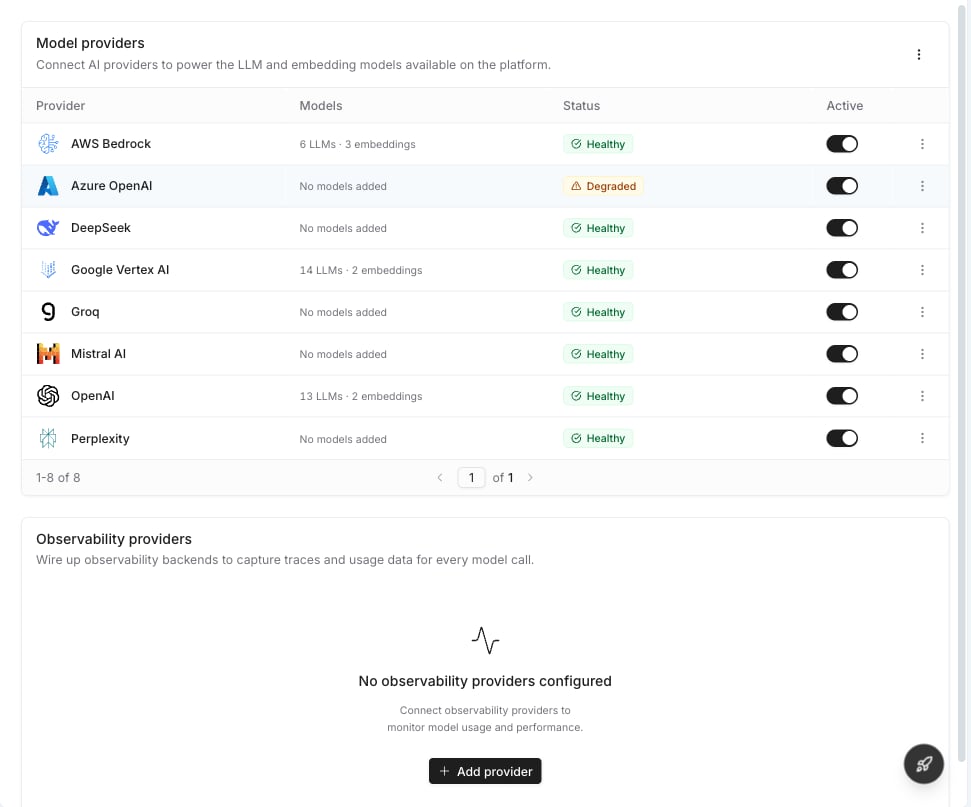The image size is (971, 807).
Task: Open OpenAI row actions menu
Action: point(922,396)
